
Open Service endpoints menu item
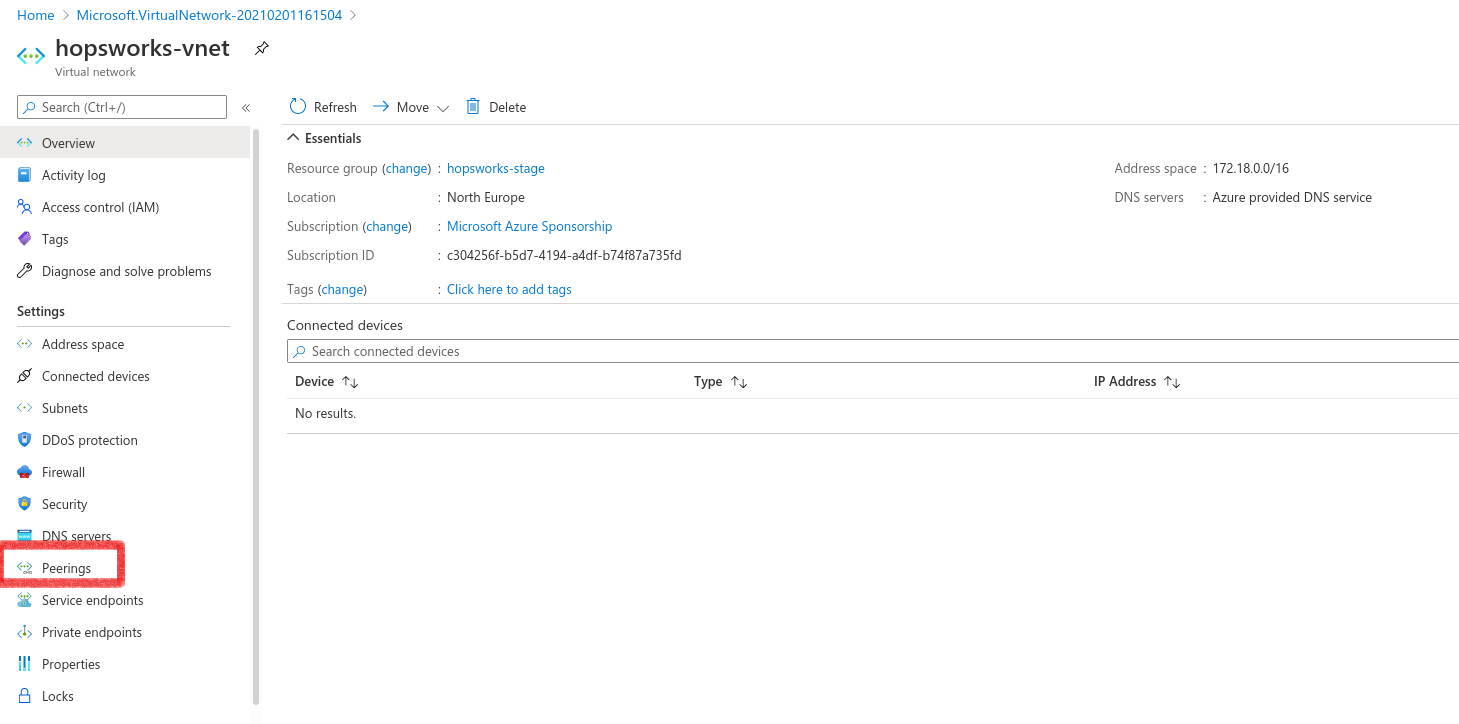click(x=125, y=600)
